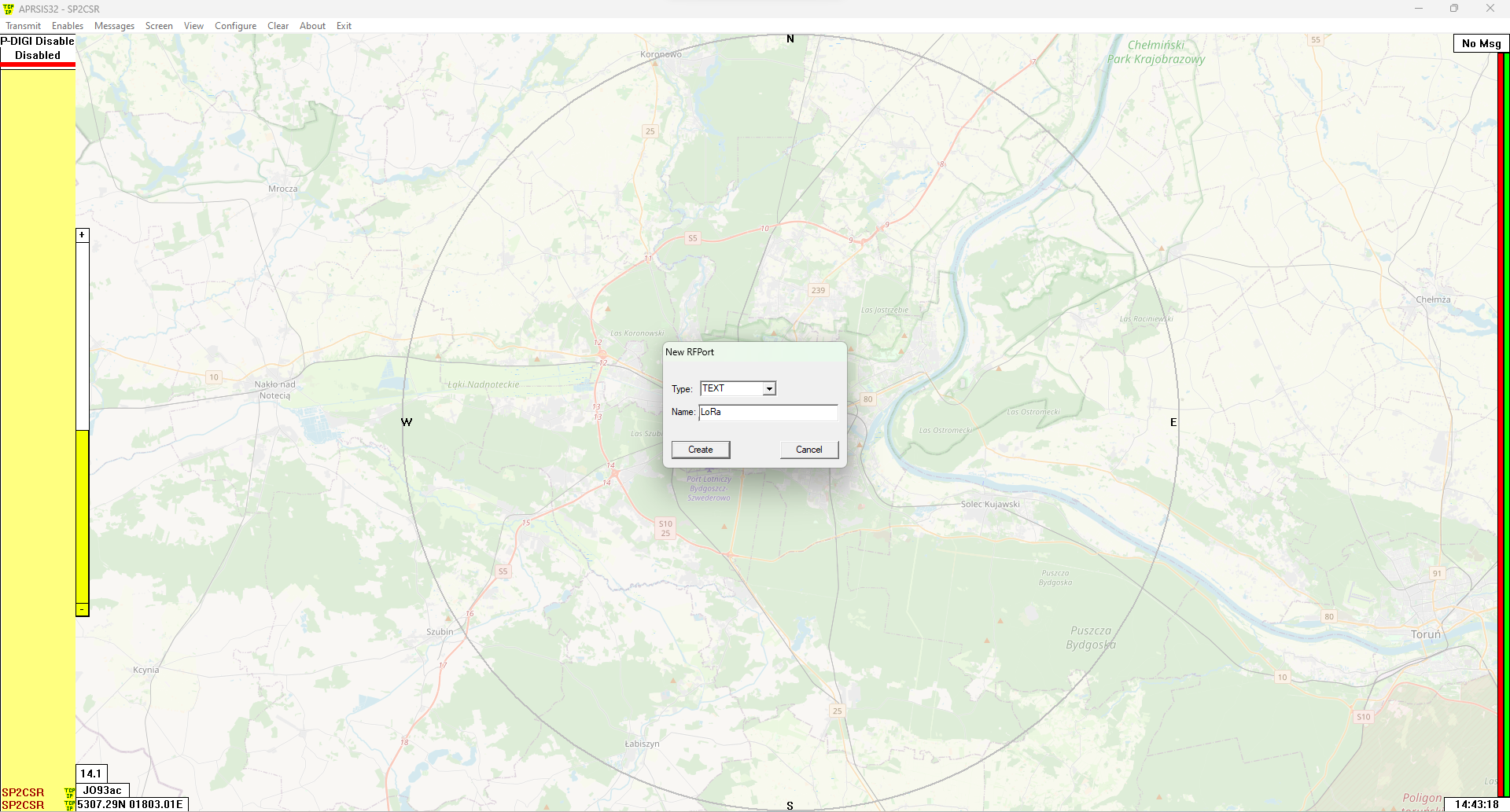Open the Messages menu
Image resolution: width=1510 pixels, height=812 pixels.
pyautogui.click(x=114, y=26)
